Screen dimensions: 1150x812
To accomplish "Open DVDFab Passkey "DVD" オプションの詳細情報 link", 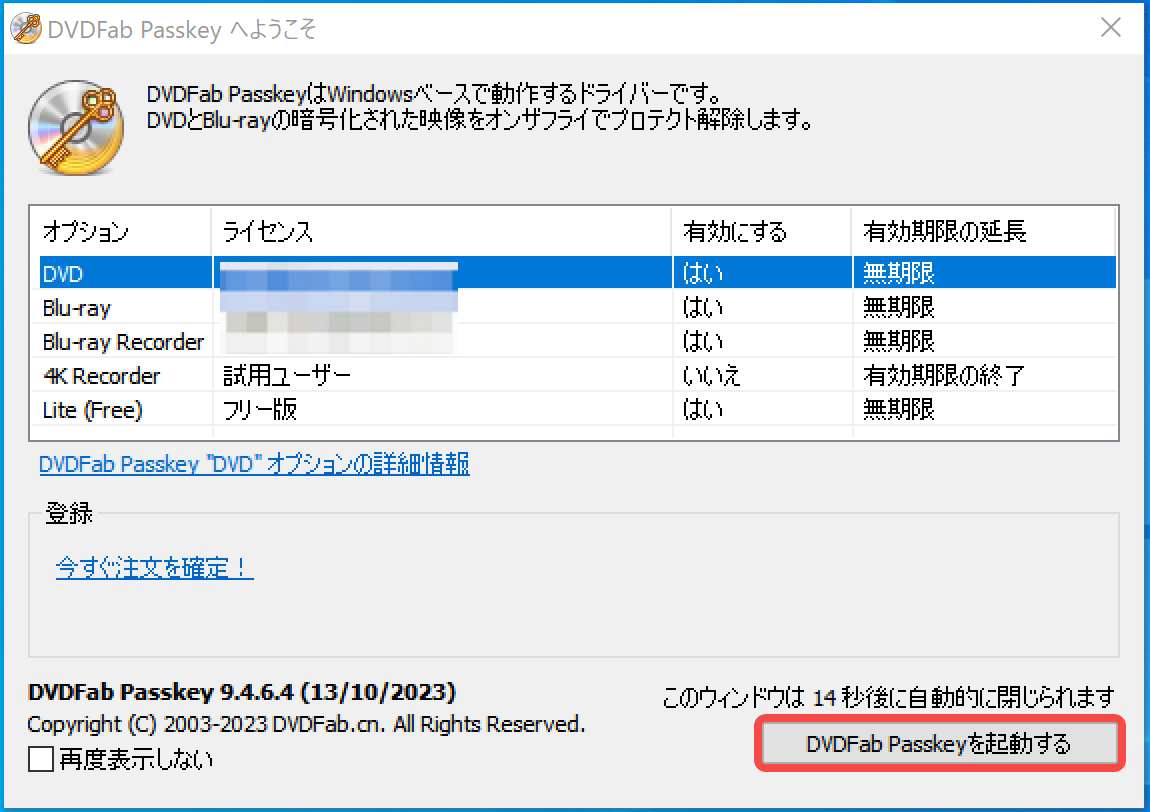I will coord(254,464).
